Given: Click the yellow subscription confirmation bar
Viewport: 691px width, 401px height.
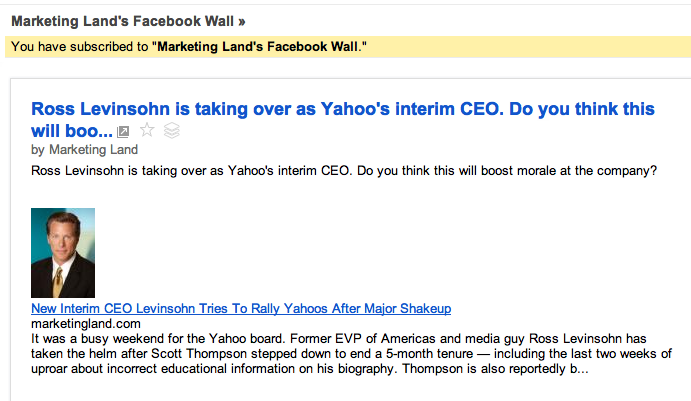Looking at the screenshot, I should click(348, 47).
